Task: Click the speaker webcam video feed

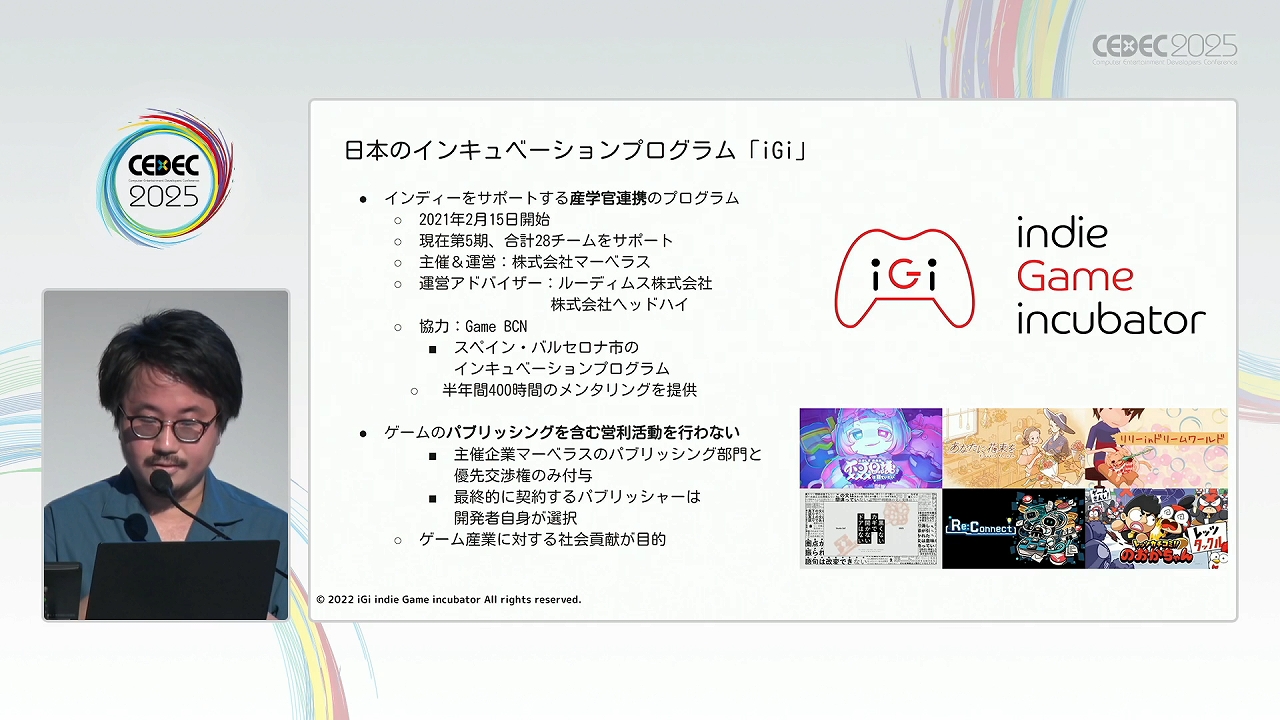Action: pos(166,455)
